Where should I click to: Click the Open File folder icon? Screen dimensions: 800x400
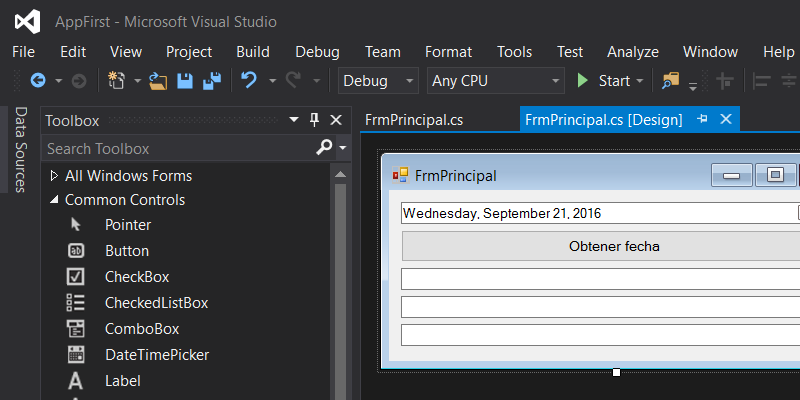point(158,81)
